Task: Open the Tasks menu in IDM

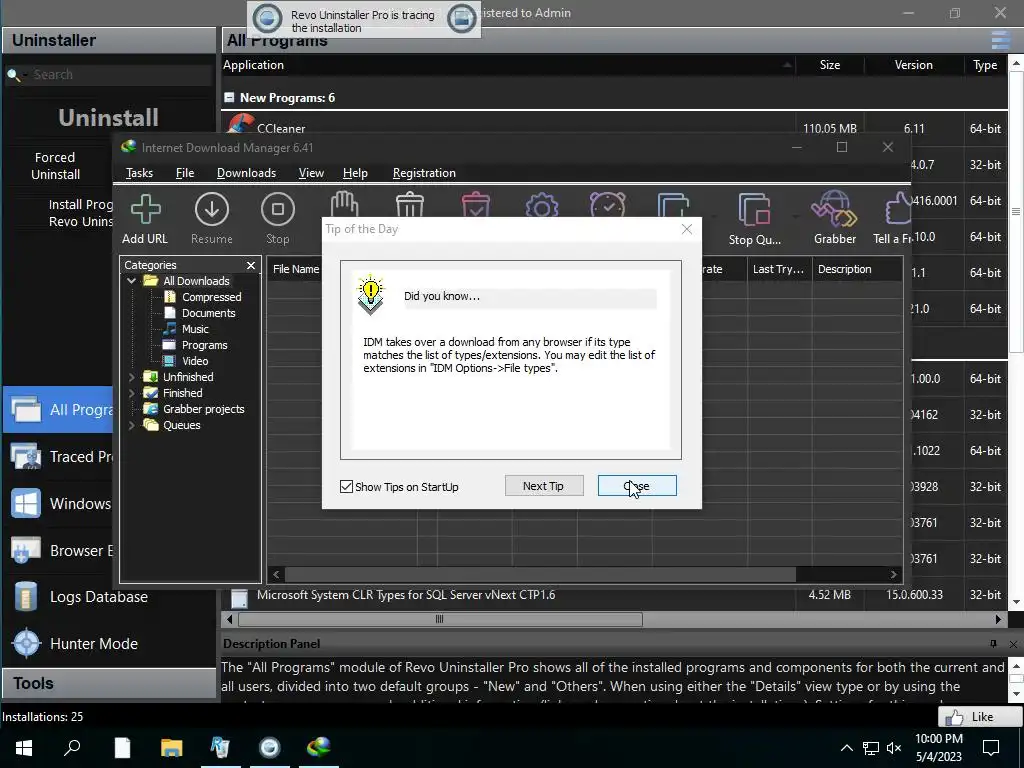Action: click(139, 173)
